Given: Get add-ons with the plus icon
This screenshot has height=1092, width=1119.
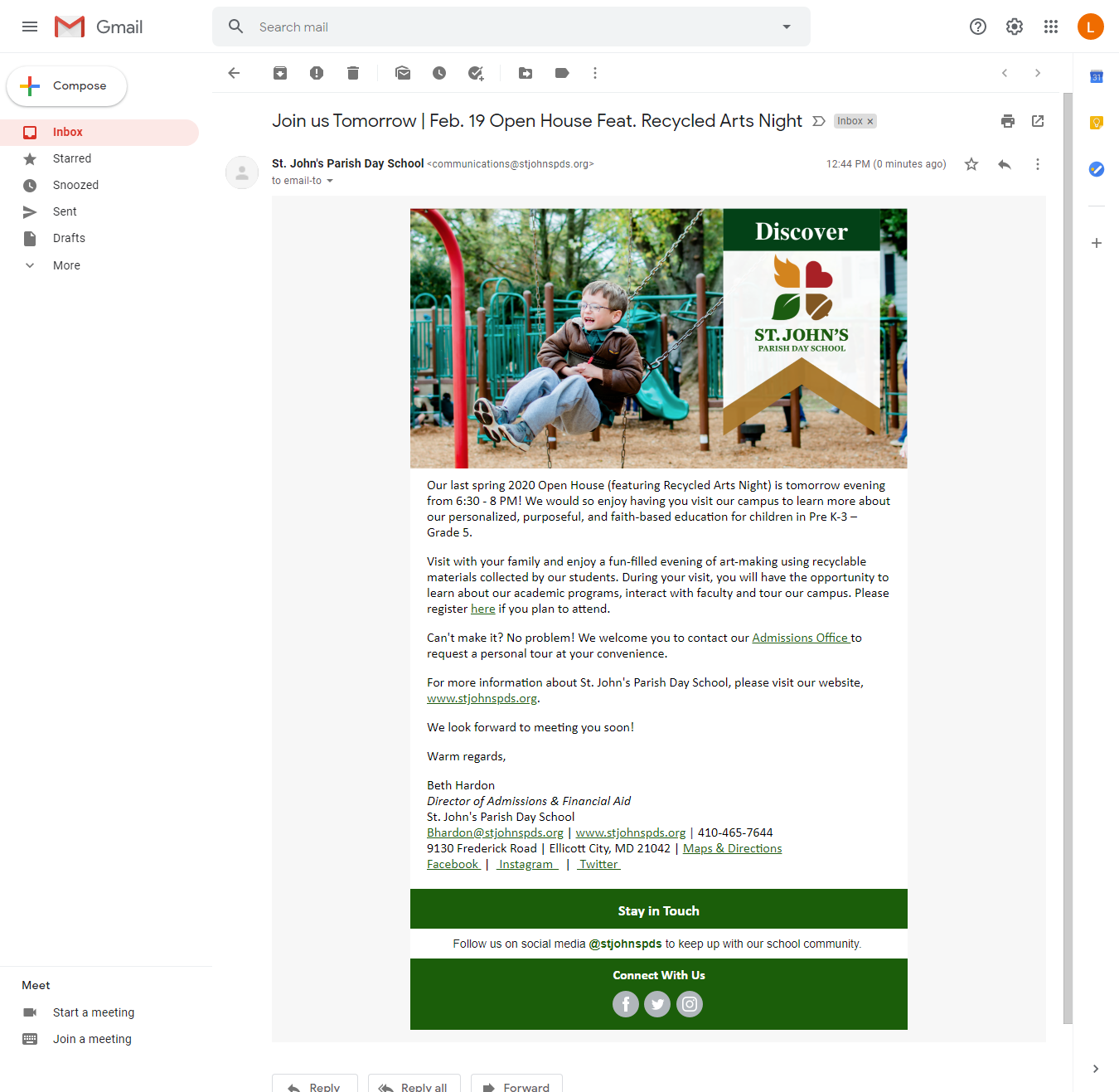Looking at the screenshot, I should coord(1097,243).
